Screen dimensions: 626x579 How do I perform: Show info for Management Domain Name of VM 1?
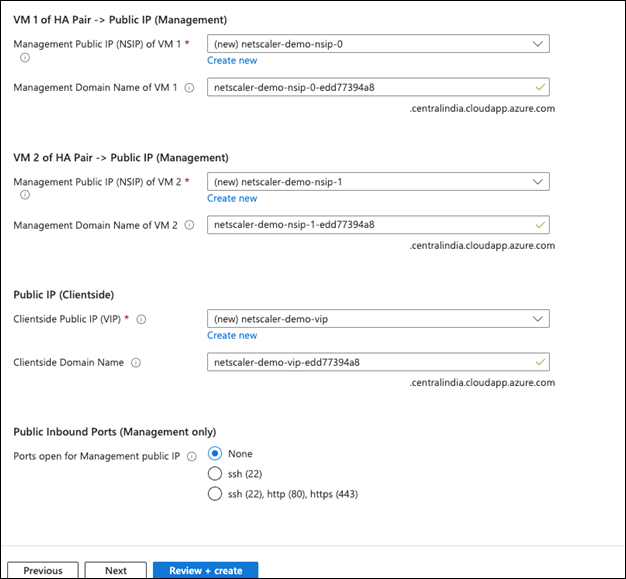(190, 87)
